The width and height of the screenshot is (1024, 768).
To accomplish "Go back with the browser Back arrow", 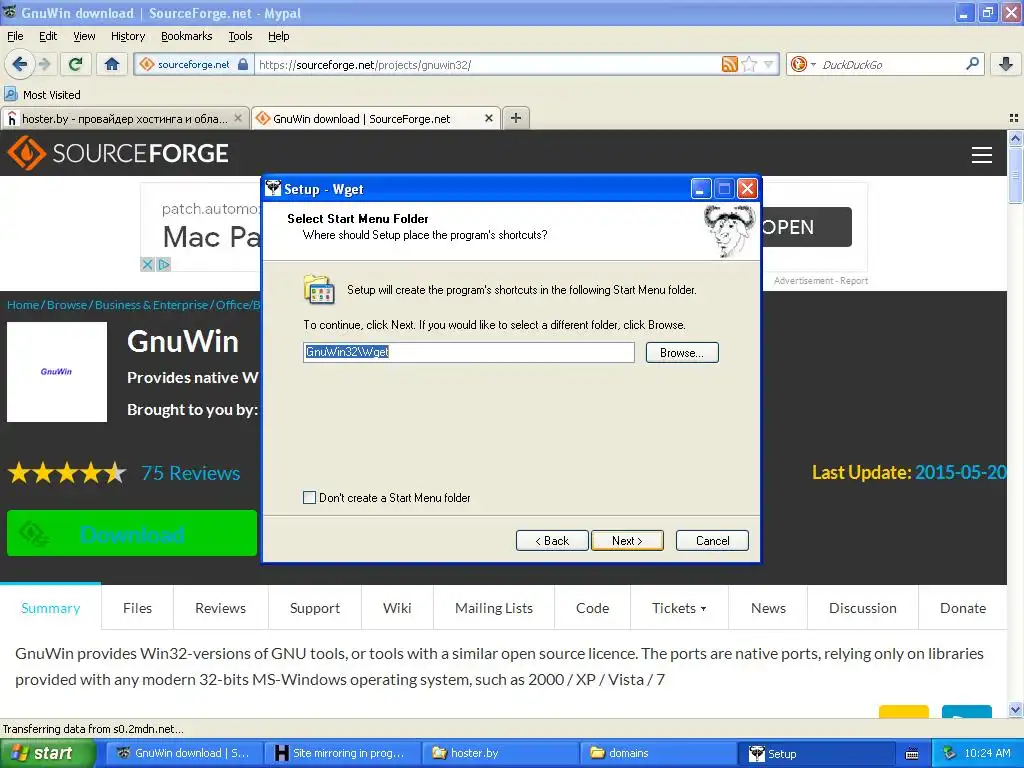I will 19,64.
